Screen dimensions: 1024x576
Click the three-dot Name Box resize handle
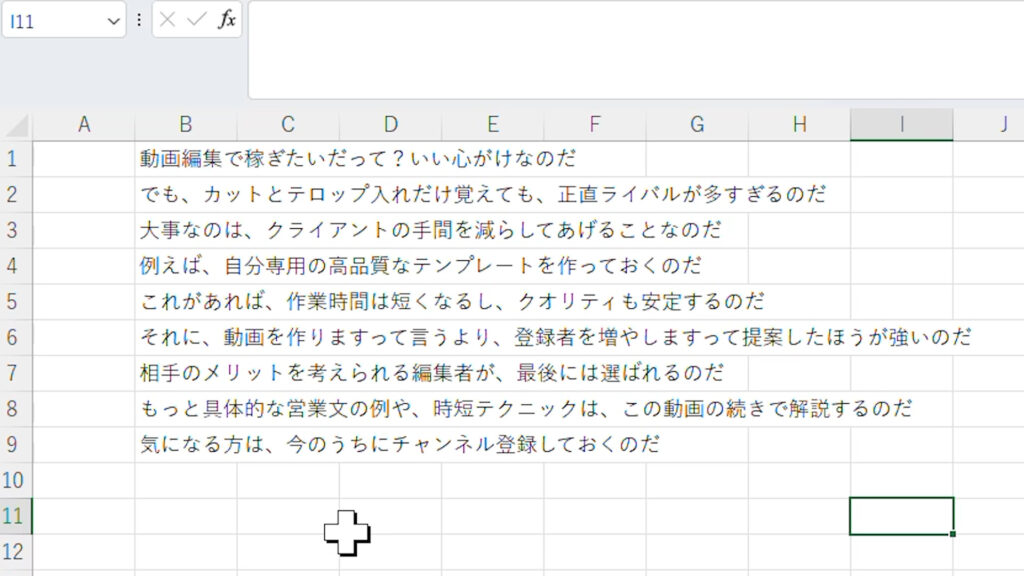[x=138, y=20]
